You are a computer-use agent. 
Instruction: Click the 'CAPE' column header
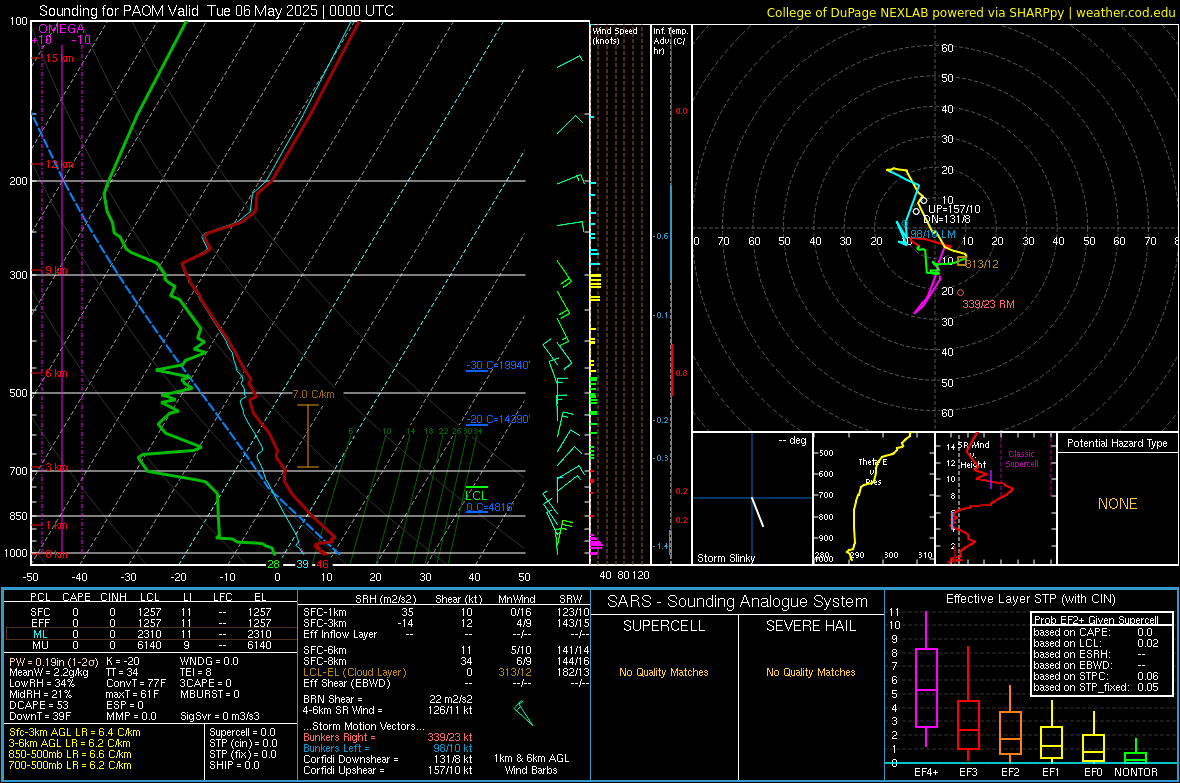coord(76,597)
